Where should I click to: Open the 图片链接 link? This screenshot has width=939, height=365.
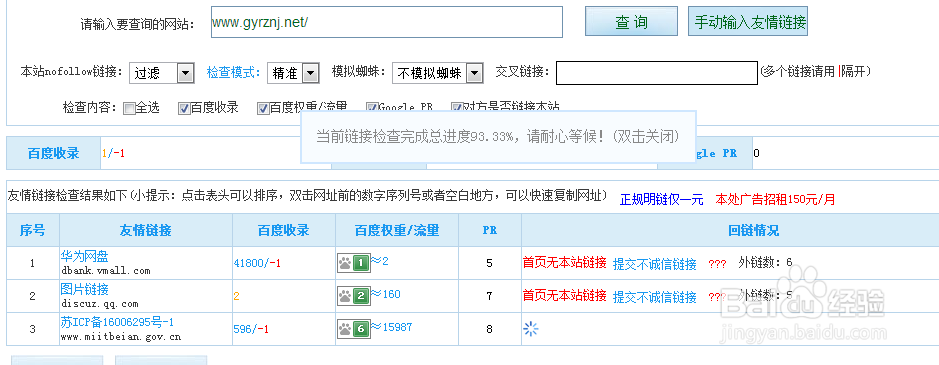tap(84, 289)
